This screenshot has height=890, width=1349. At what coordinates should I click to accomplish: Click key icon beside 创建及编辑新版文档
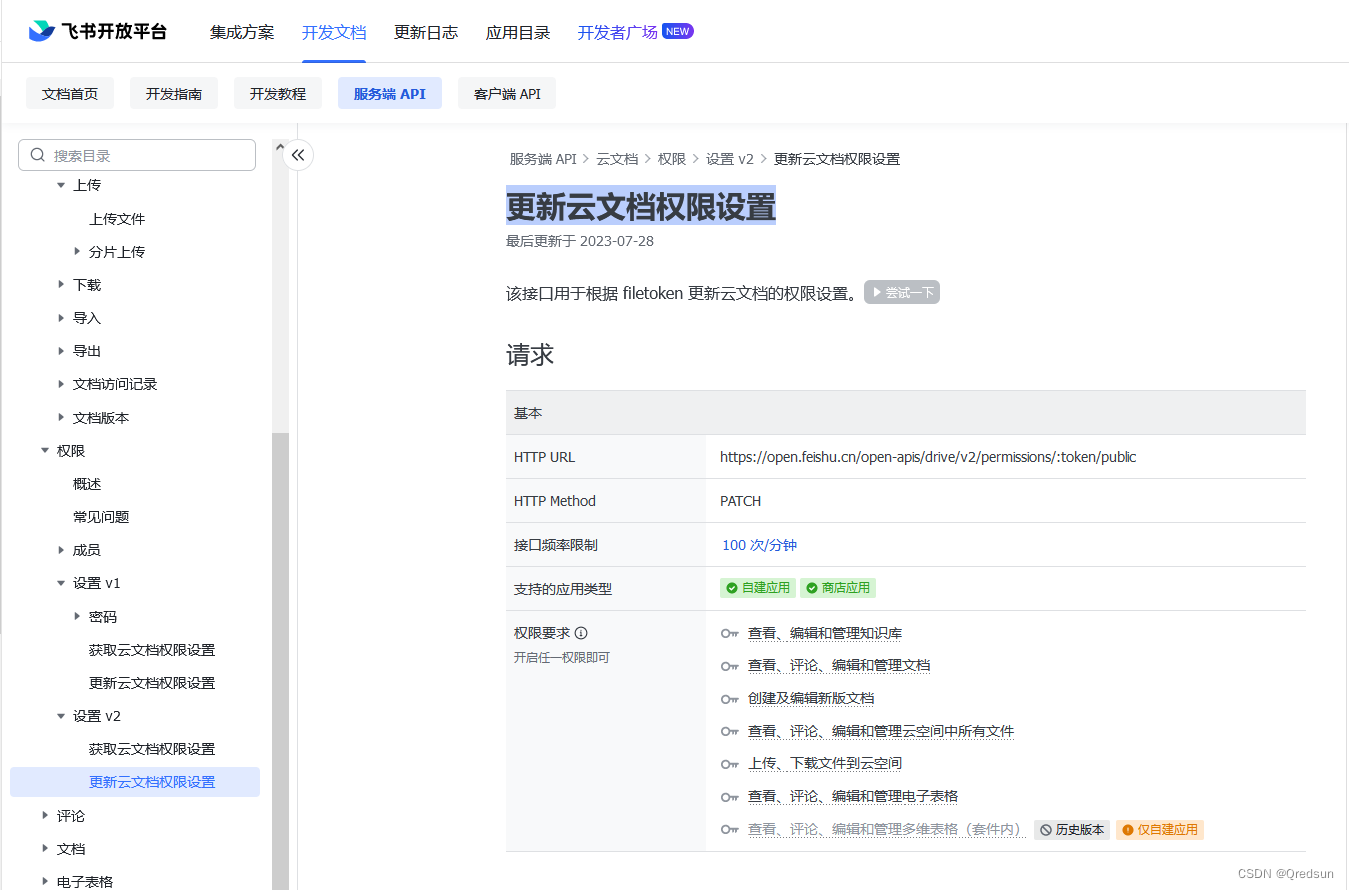coord(730,699)
